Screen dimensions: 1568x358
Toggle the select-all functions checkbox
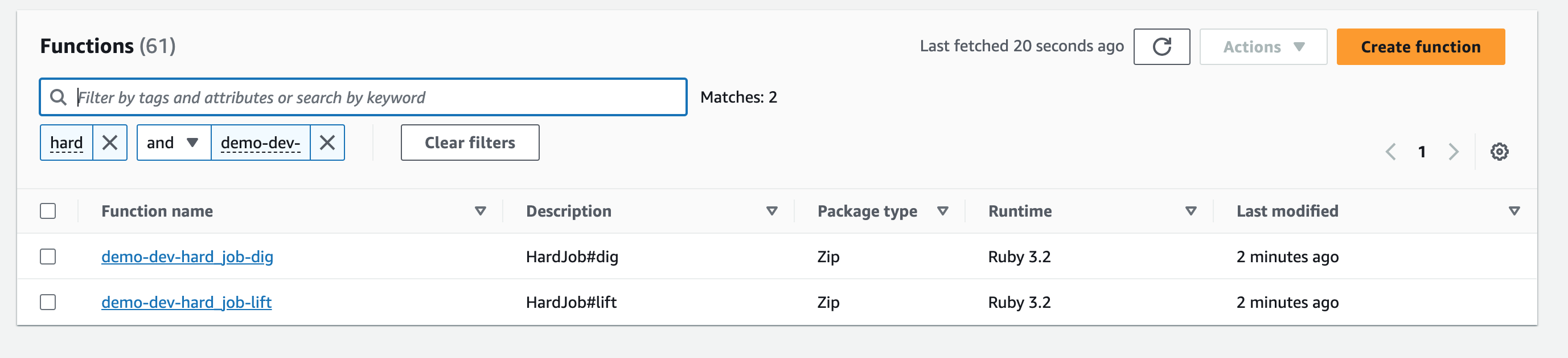coord(48,211)
